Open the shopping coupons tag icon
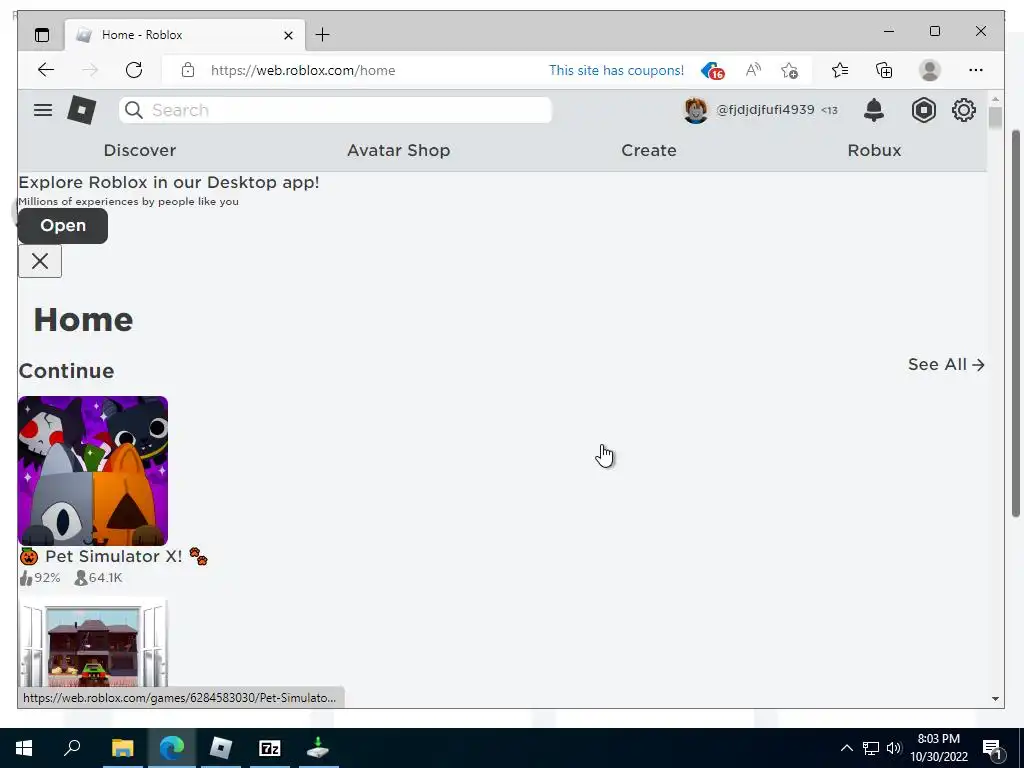The image size is (1024, 768). pyautogui.click(x=712, y=71)
